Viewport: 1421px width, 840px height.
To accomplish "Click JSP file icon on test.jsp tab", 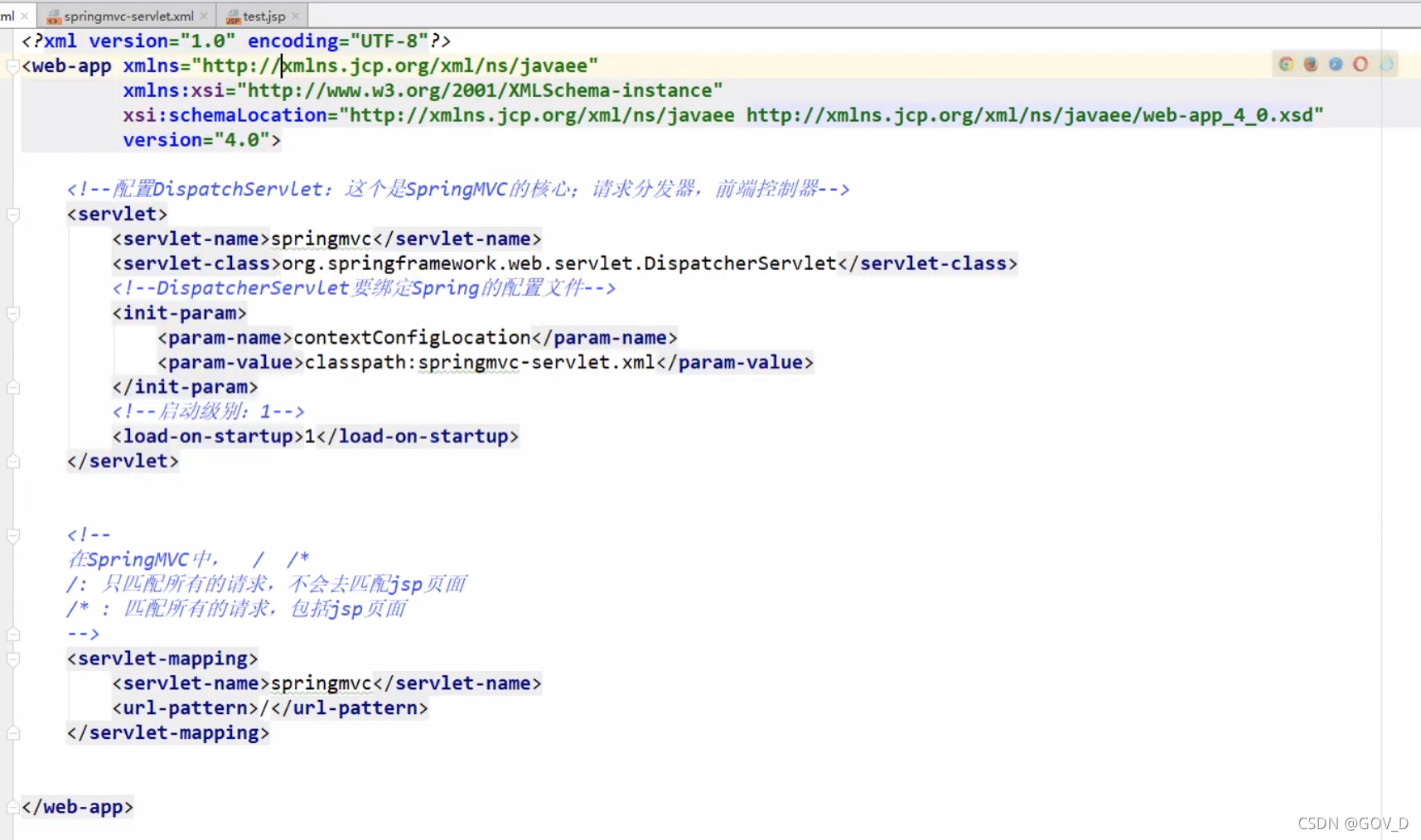I will point(233,17).
